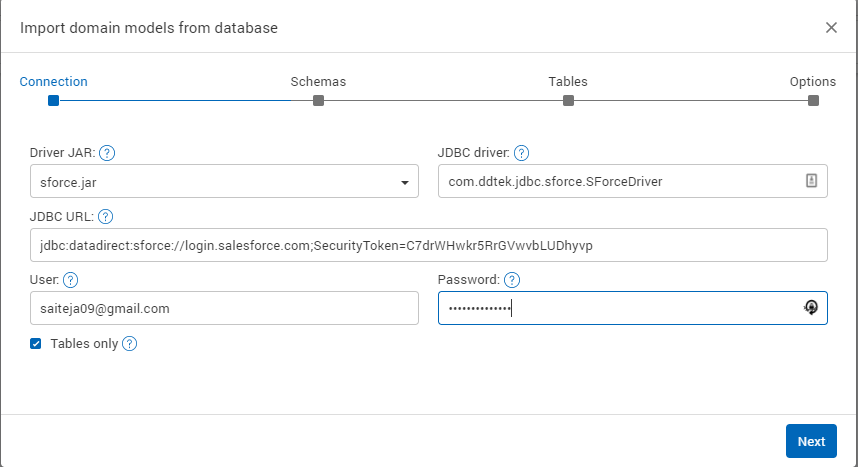858x467 pixels.
Task: Open the JDBC URL help icon
Action: click(106, 216)
